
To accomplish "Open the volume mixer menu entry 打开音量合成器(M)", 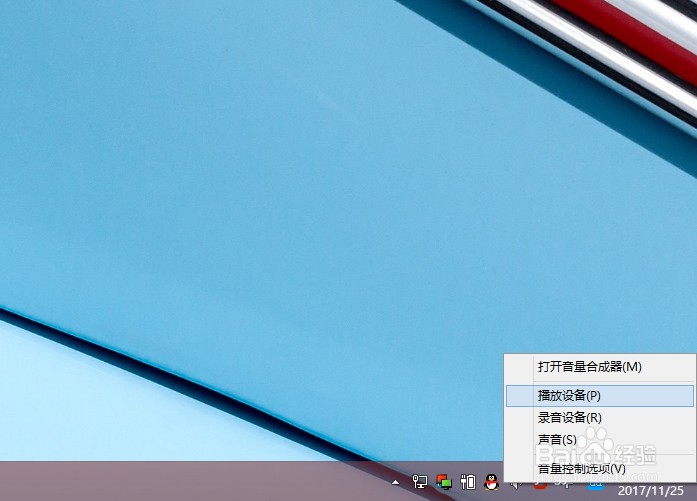I will point(589,367).
